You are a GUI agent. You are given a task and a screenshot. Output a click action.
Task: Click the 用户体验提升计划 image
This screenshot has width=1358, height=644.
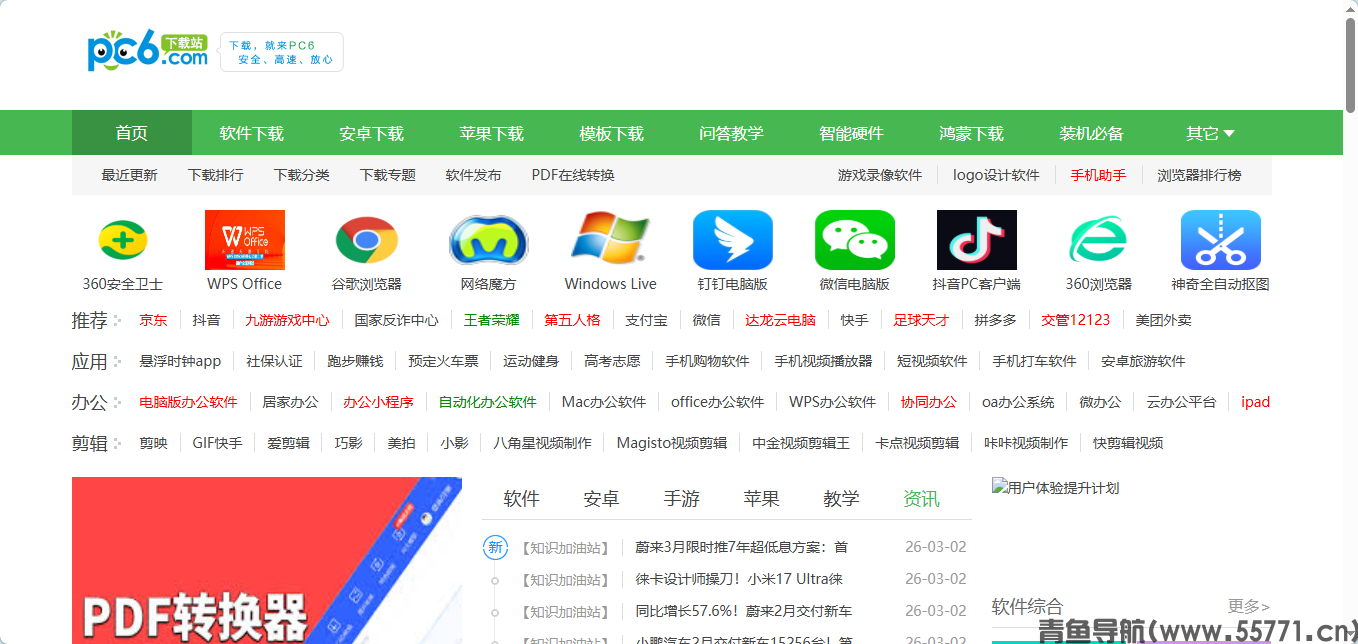click(1056, 488)
